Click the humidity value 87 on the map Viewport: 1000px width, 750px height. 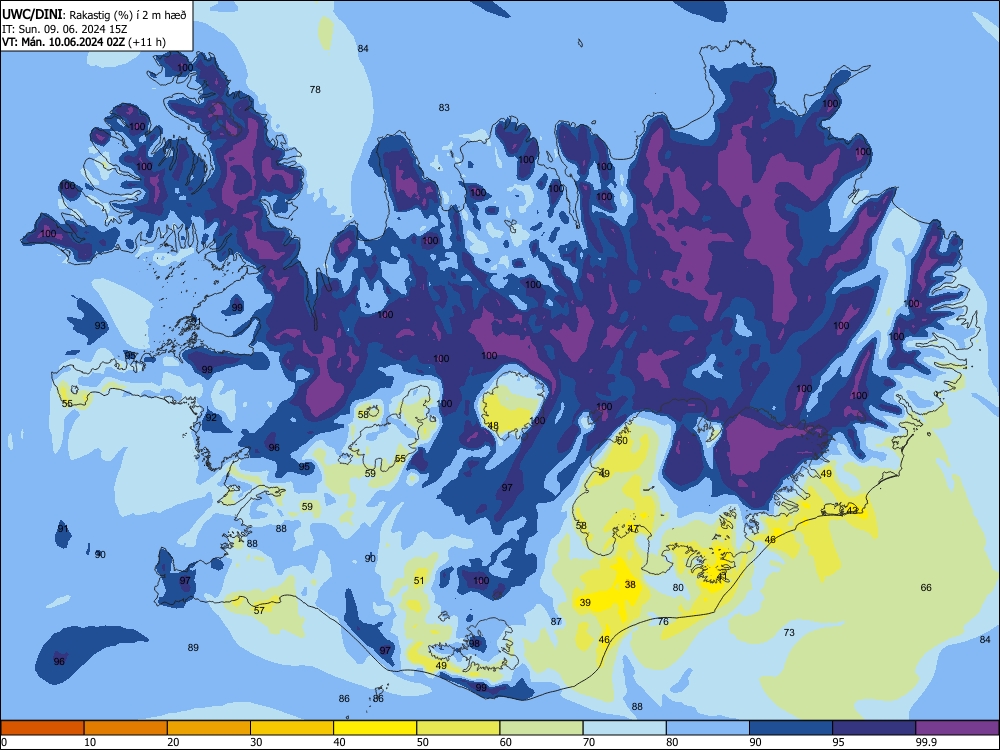[556, 622]
